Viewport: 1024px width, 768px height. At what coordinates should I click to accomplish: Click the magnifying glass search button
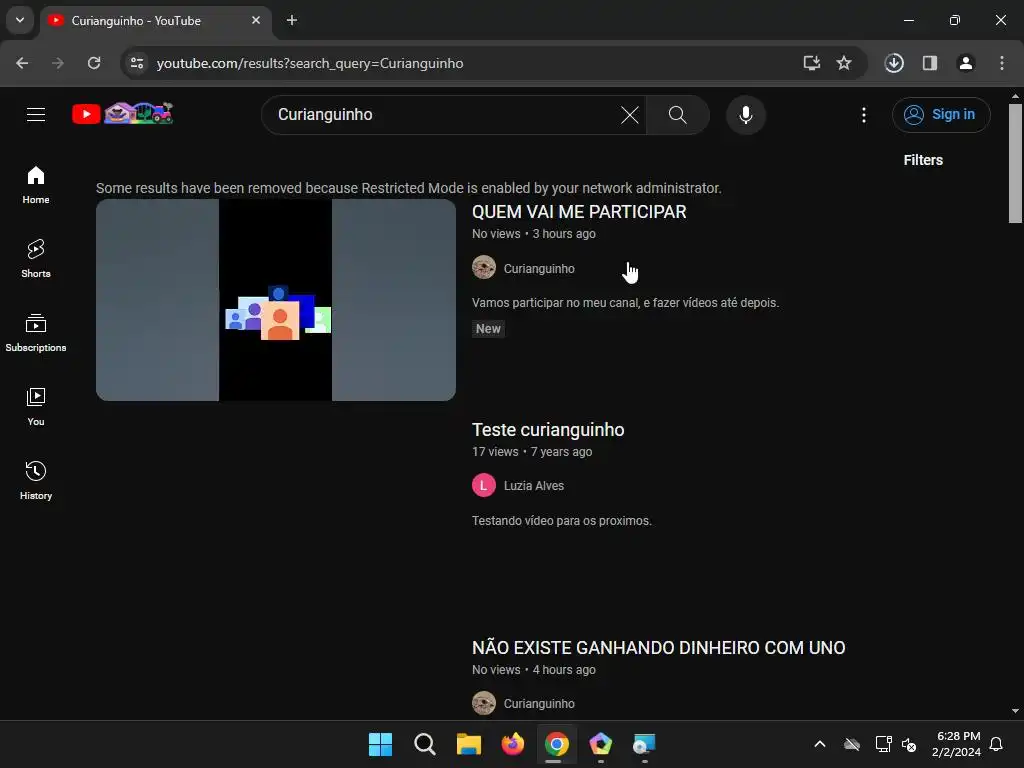click(x=677, y=115)
